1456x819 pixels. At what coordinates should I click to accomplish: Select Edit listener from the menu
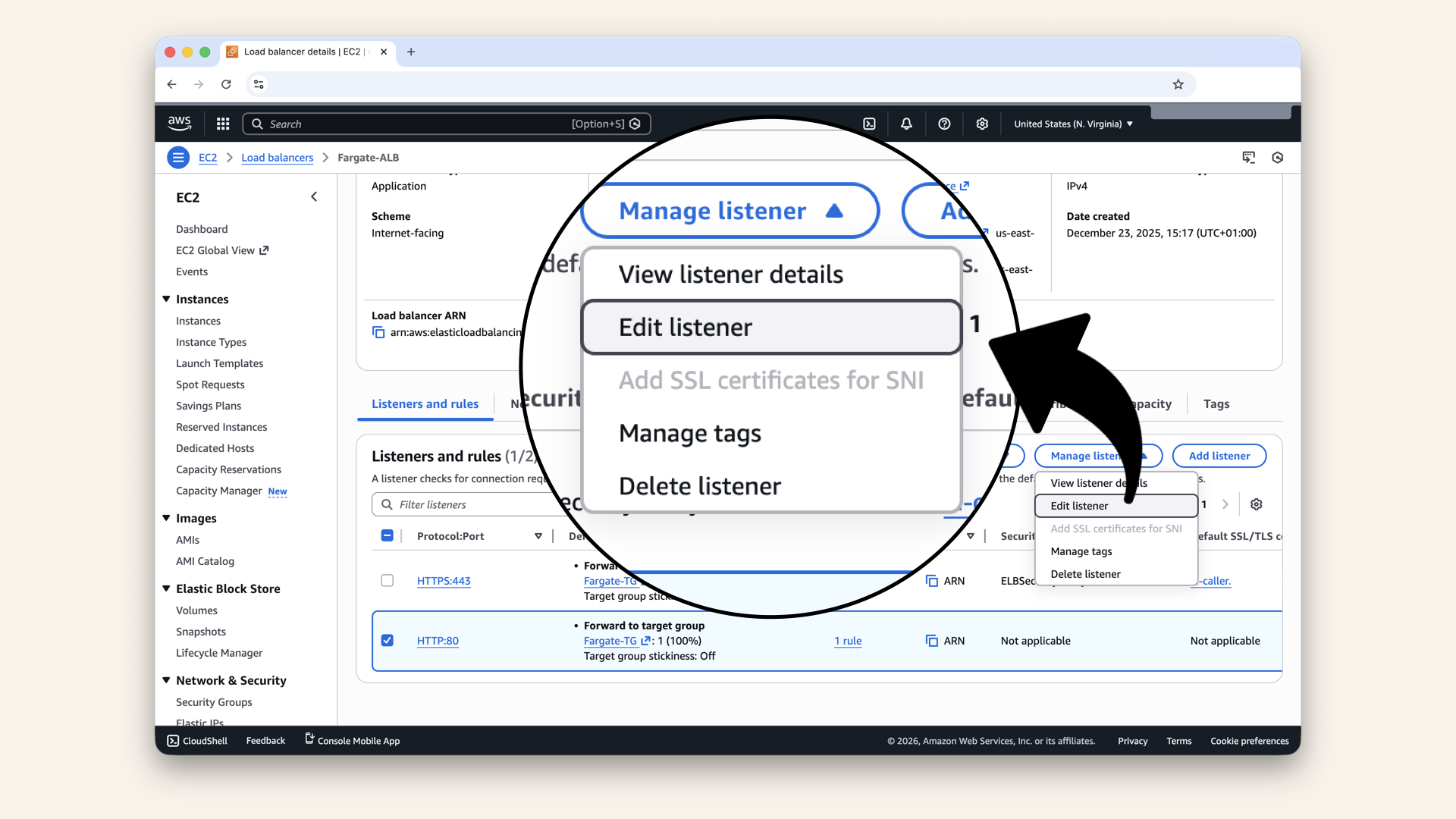1079,506
